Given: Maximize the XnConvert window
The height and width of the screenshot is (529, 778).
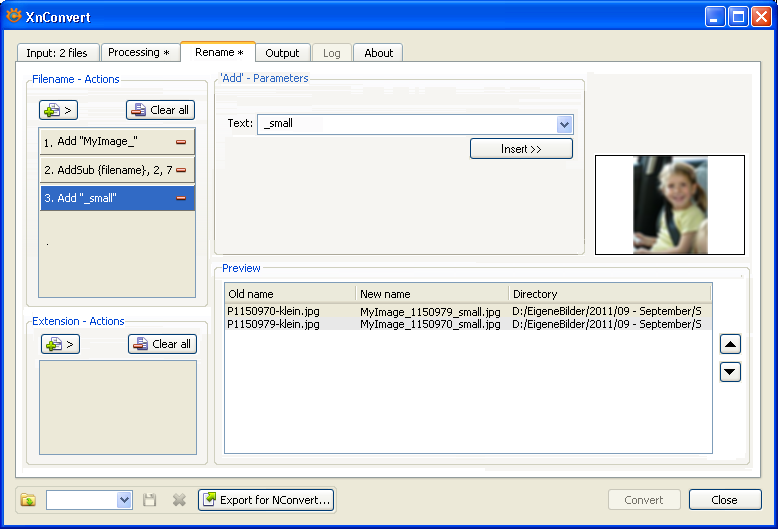Looking at the screenshot, I should click(x=738, y=17).
